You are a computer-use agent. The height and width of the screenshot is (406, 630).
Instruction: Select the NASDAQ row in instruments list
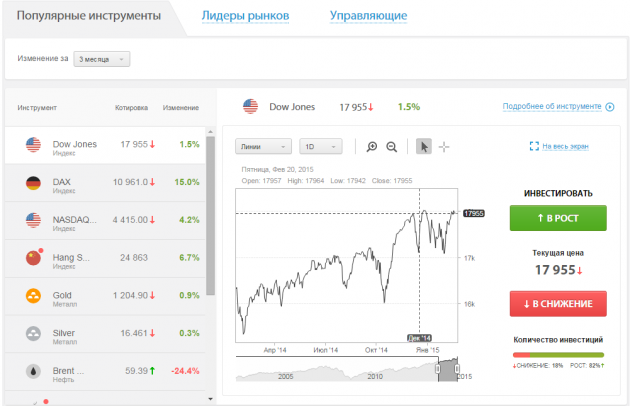coord(110,221)
